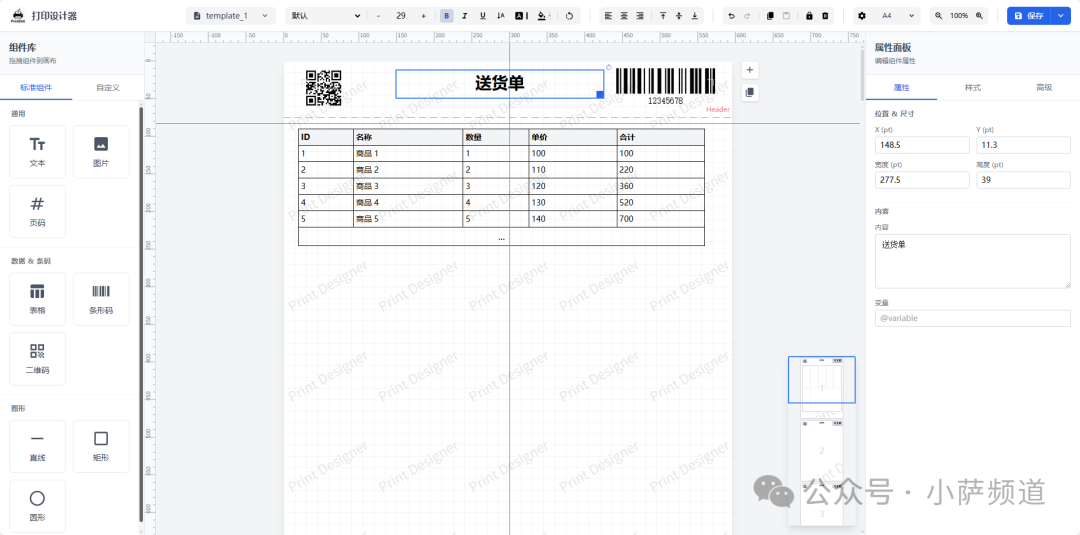Image resolution: width=1080 pixels, height=535 pixels.
Task: Click the line height icon
Action: click(x=501, y=16)
